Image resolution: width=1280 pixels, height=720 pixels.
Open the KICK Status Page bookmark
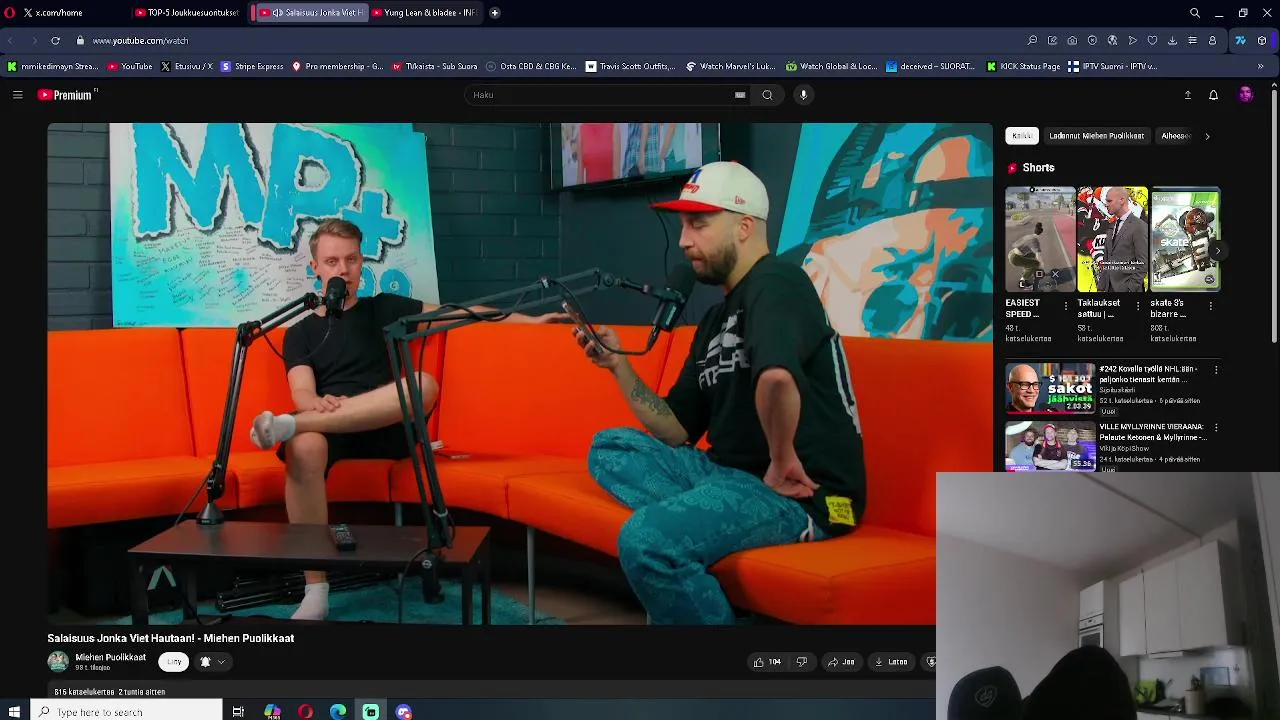pyautogui.click(x=1023, y=67)
